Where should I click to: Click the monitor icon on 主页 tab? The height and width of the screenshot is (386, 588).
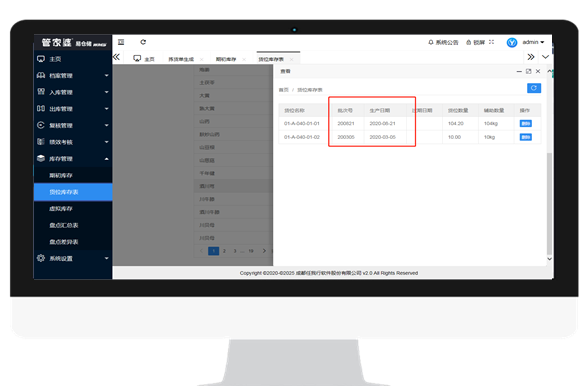click(x=137, y=58)
